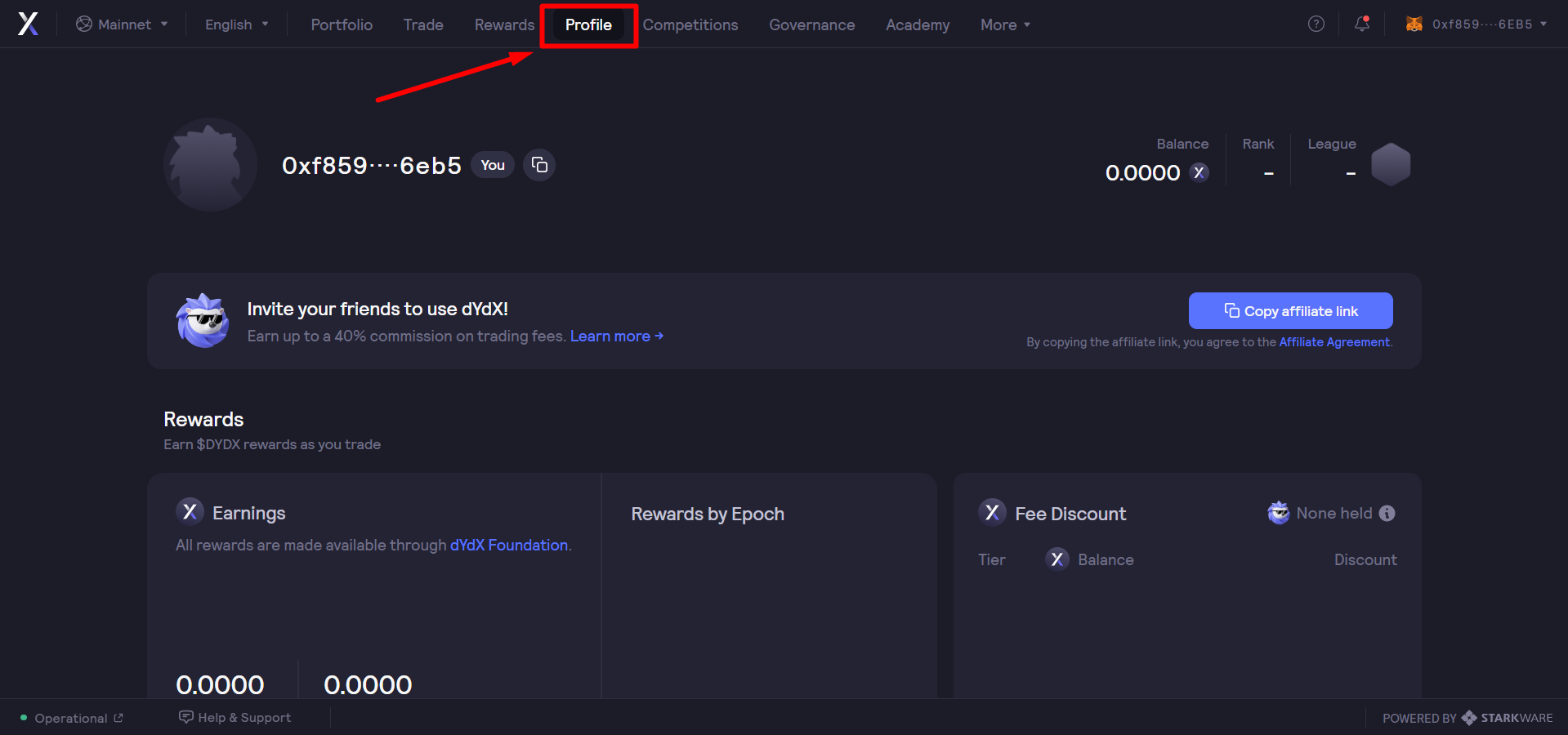
Task: Click the Balance value 0.0000
Action: click(1142, 172)
